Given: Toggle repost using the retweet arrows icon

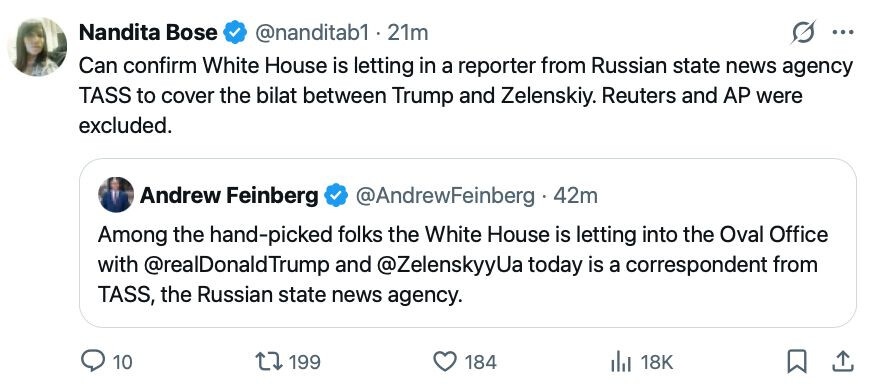Looking at the screenshot, I should [x=270, y=361].
